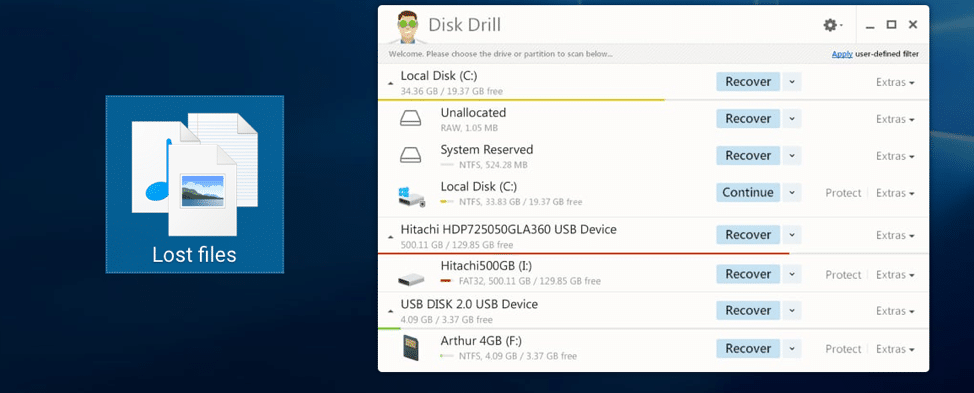Open Continue options dropdown for Local Disk (C:) partition
The height and width of the screenshot is (393, 974).
791,192
